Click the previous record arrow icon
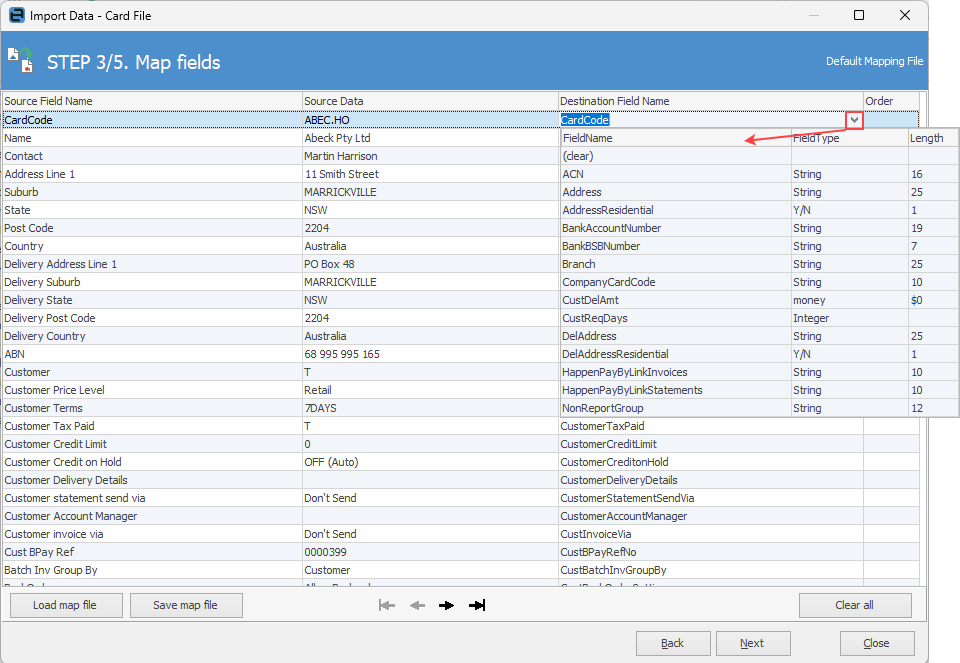This screenshot has width=960, height=663. pyautogui.click(x=417, y=605)
